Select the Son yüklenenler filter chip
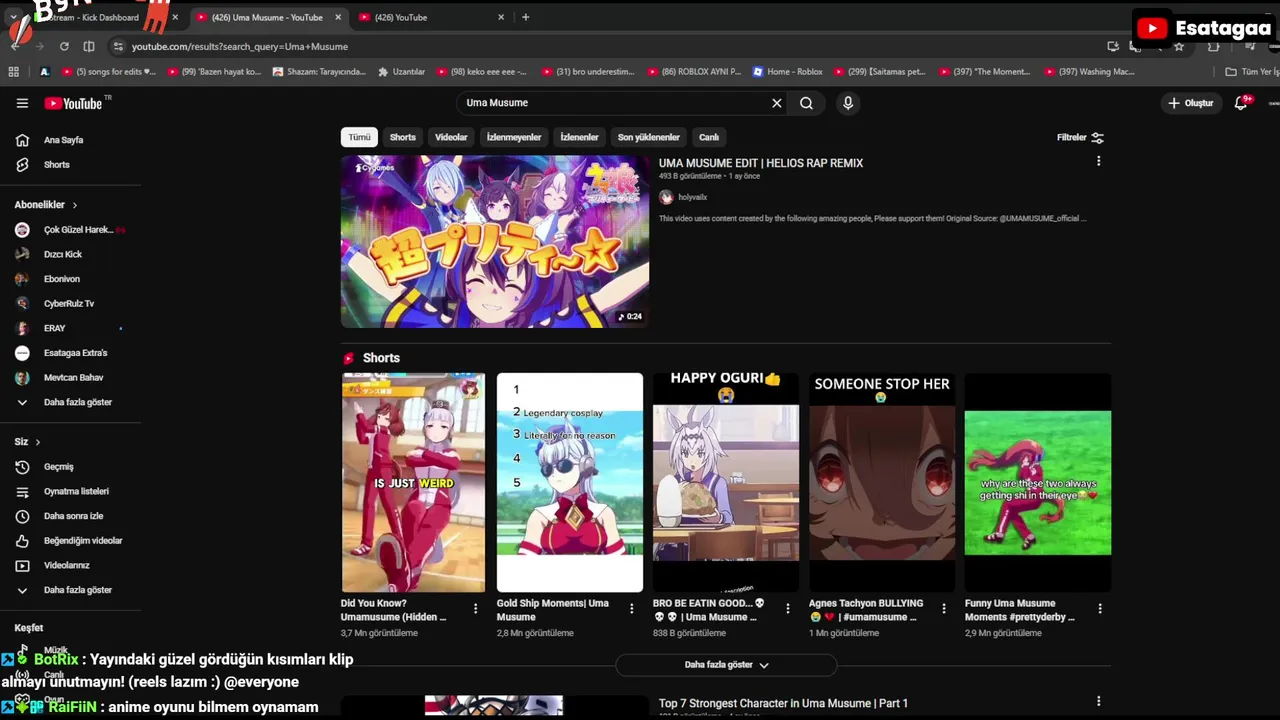Image resolution: width=1280 pixels, height=720 pixels. (649, 137)
